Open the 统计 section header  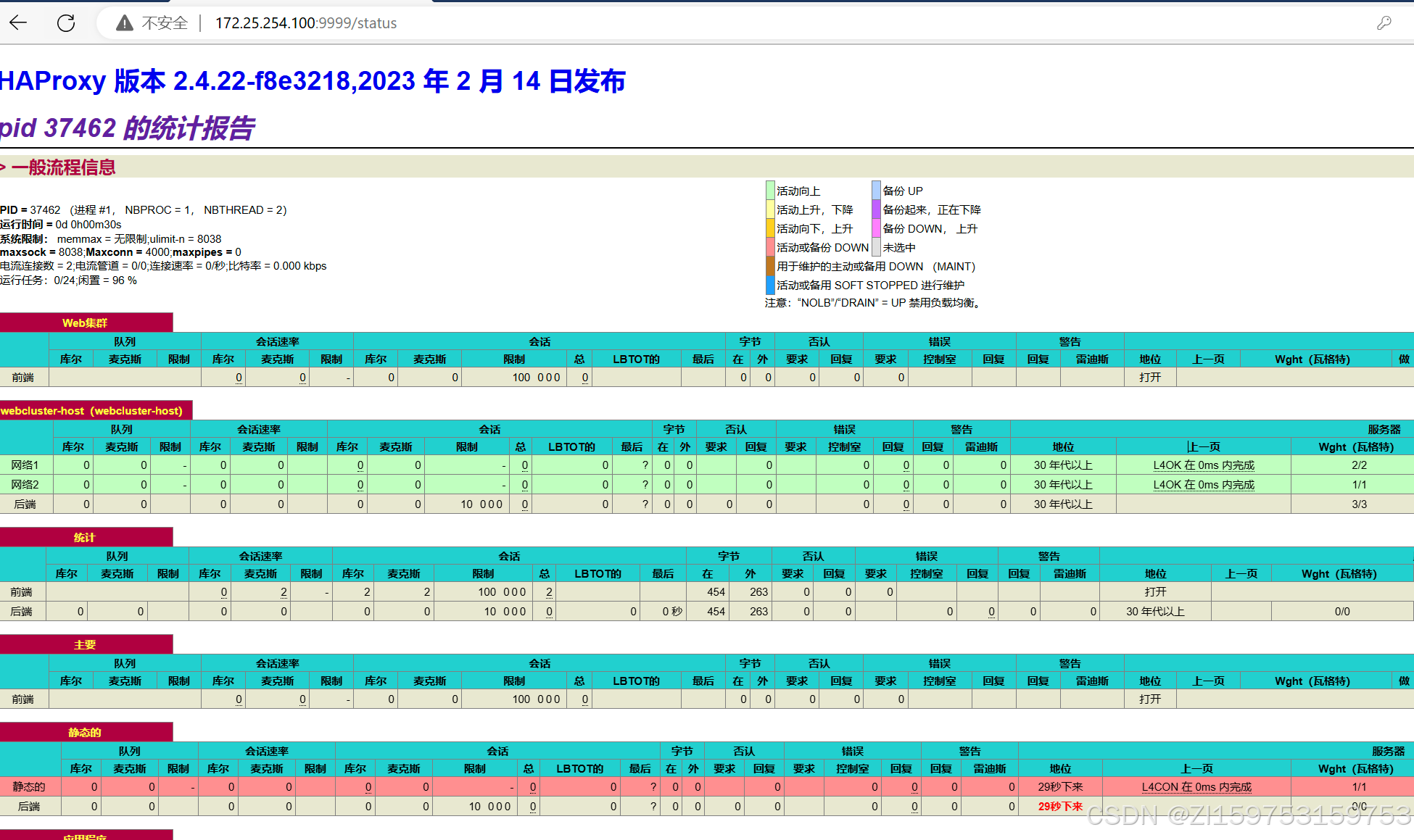point(86,537)
